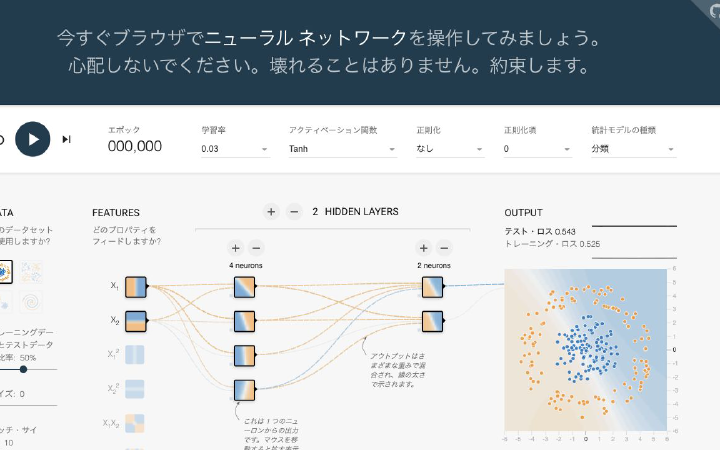Click the トレーニング・ロス 0.525 text
Screen dimensions: 720x450
click(x=552, y=244)
